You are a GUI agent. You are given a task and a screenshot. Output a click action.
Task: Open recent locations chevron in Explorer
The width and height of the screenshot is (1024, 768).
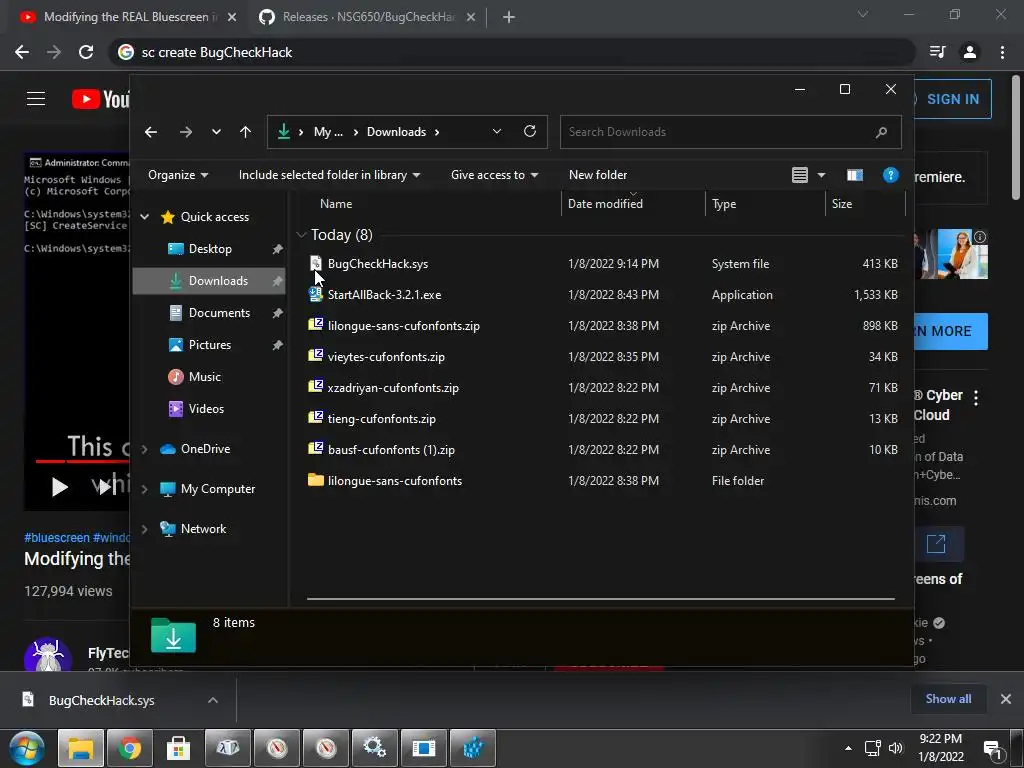(x=216, y=132)
